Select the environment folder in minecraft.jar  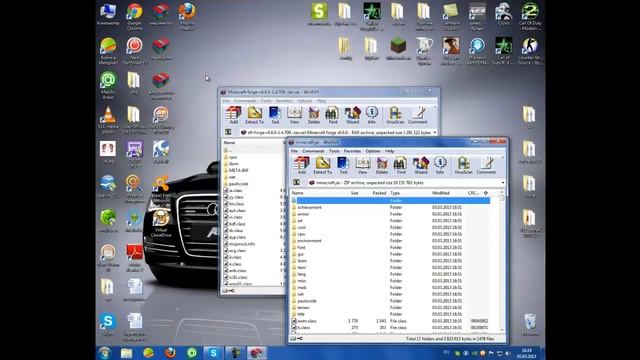click(391, 241)
